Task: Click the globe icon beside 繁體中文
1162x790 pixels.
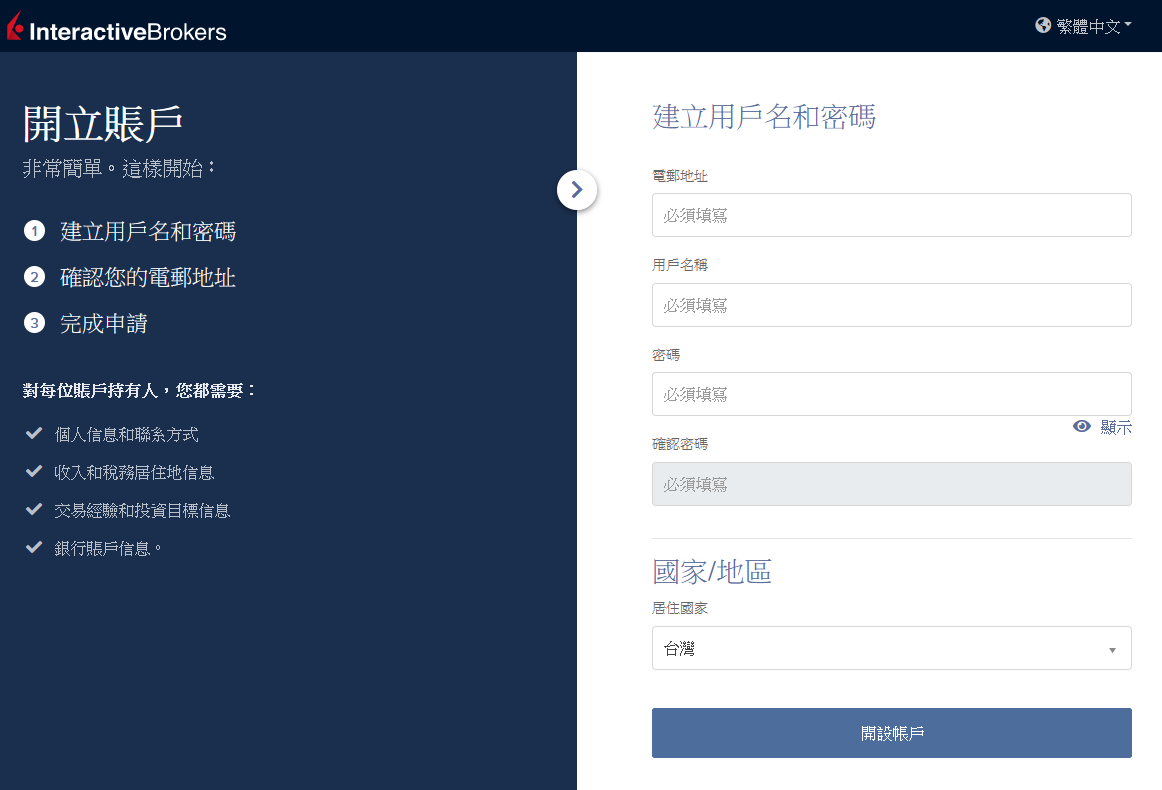Action: 1043,25
